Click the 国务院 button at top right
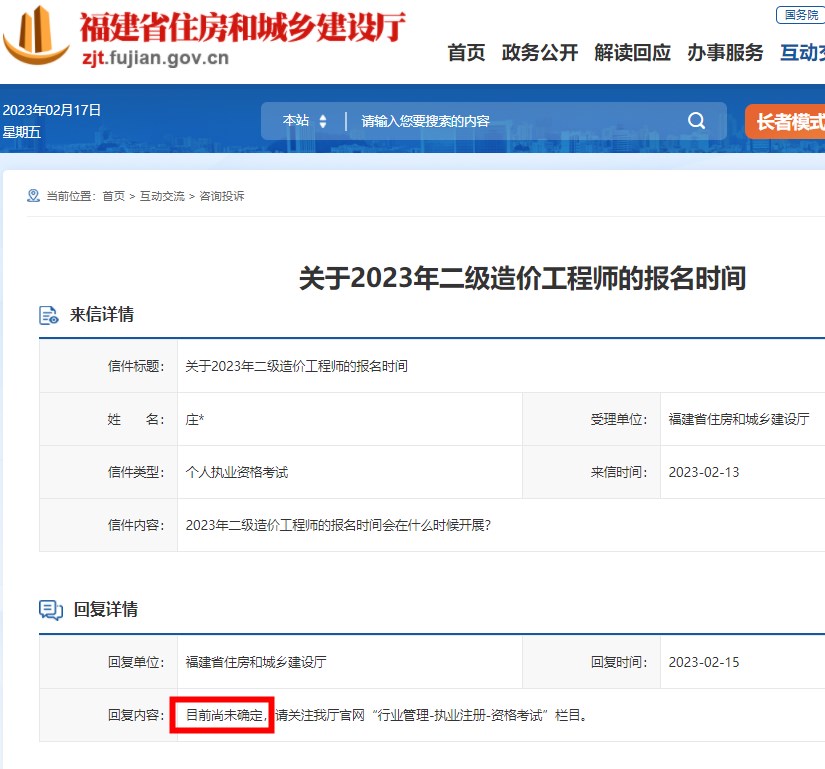This screenshot has width=825, height=769. (800, 15)
